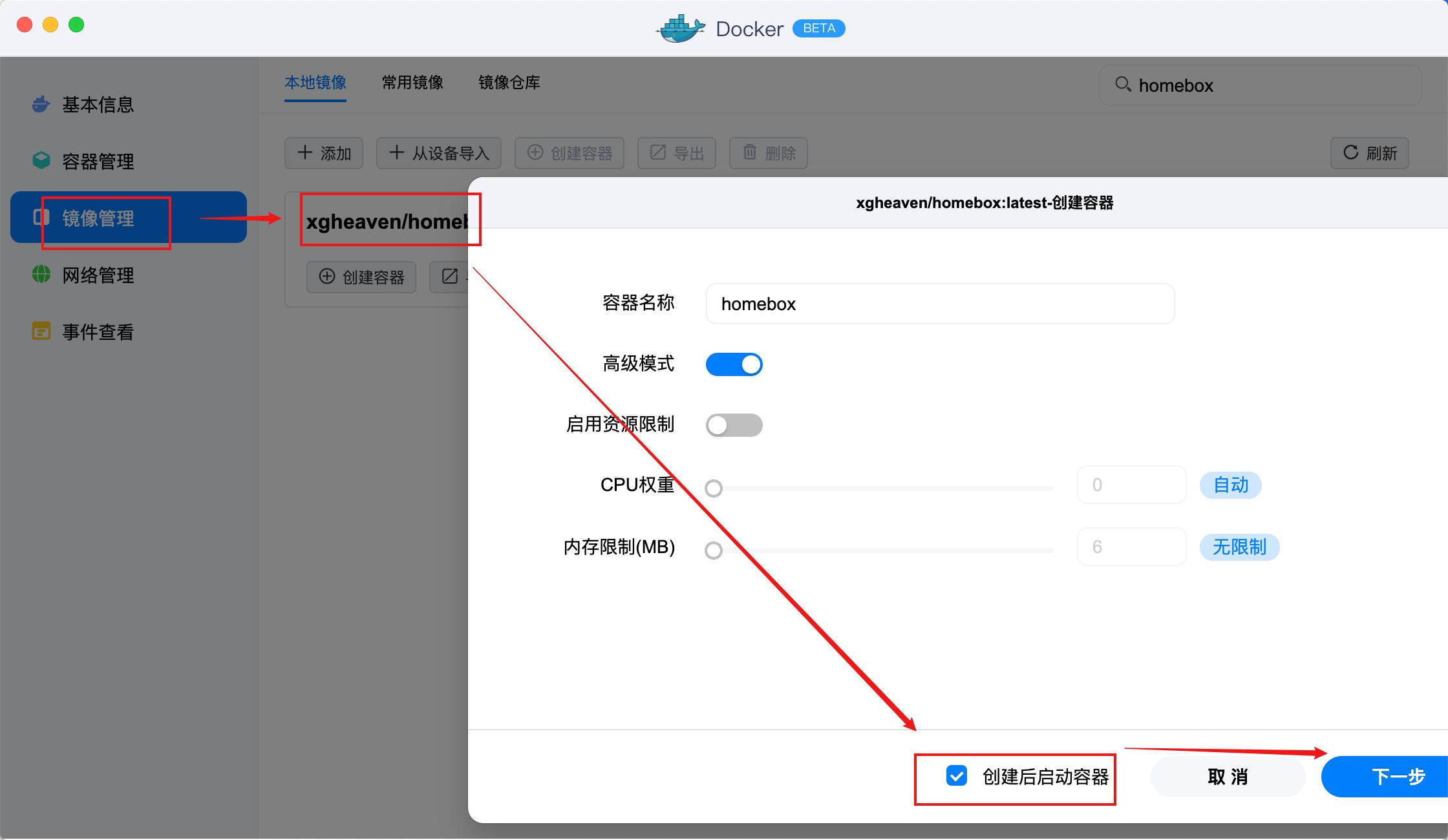Open the 事件查看 sidebar section

(x=97, y=331)
